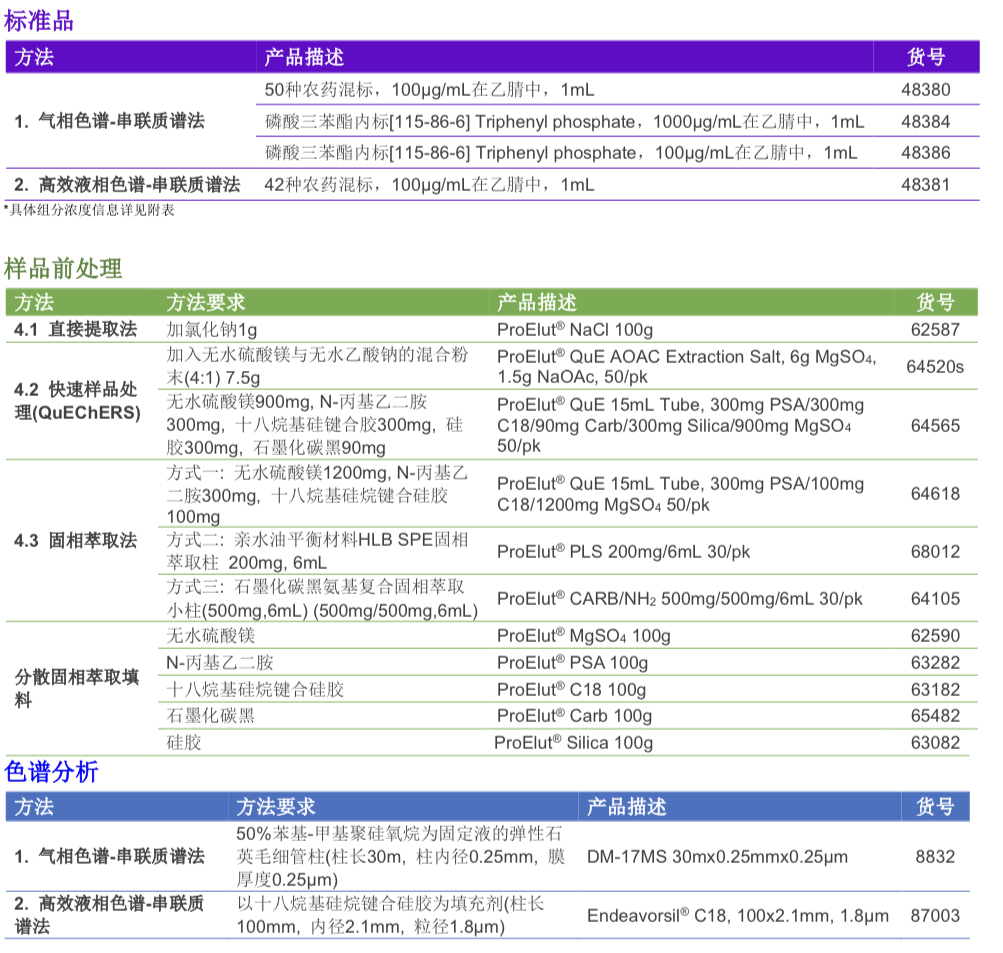Click requirement '加氯化钠1g'
The height and width of the screenshot is (953, 1003).
(x=212, y=329)
